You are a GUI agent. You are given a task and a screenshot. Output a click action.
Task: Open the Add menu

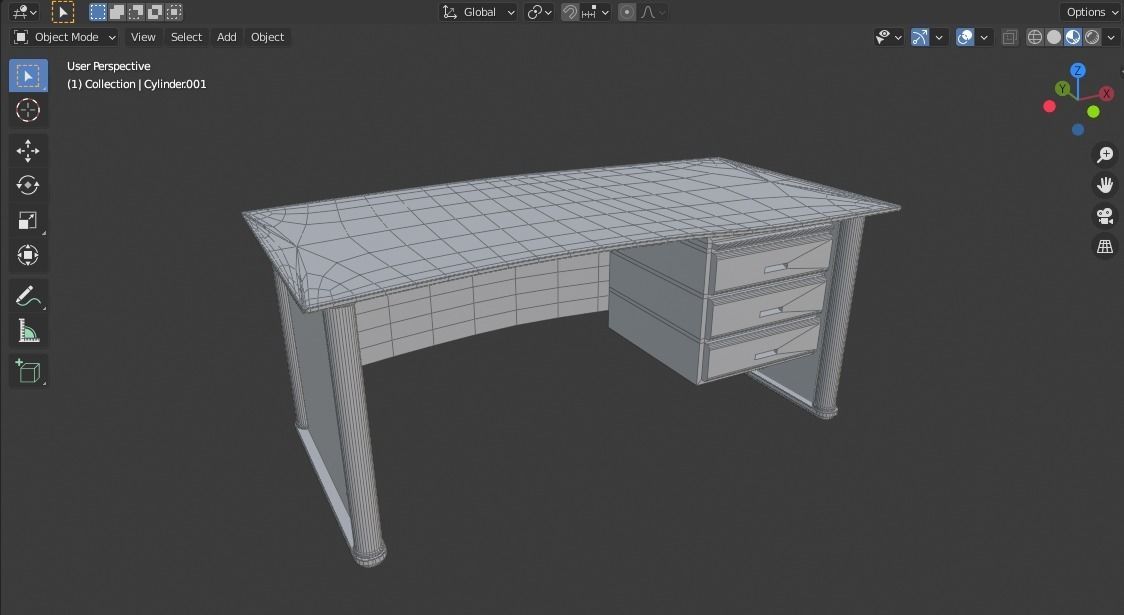coord(226,37)
